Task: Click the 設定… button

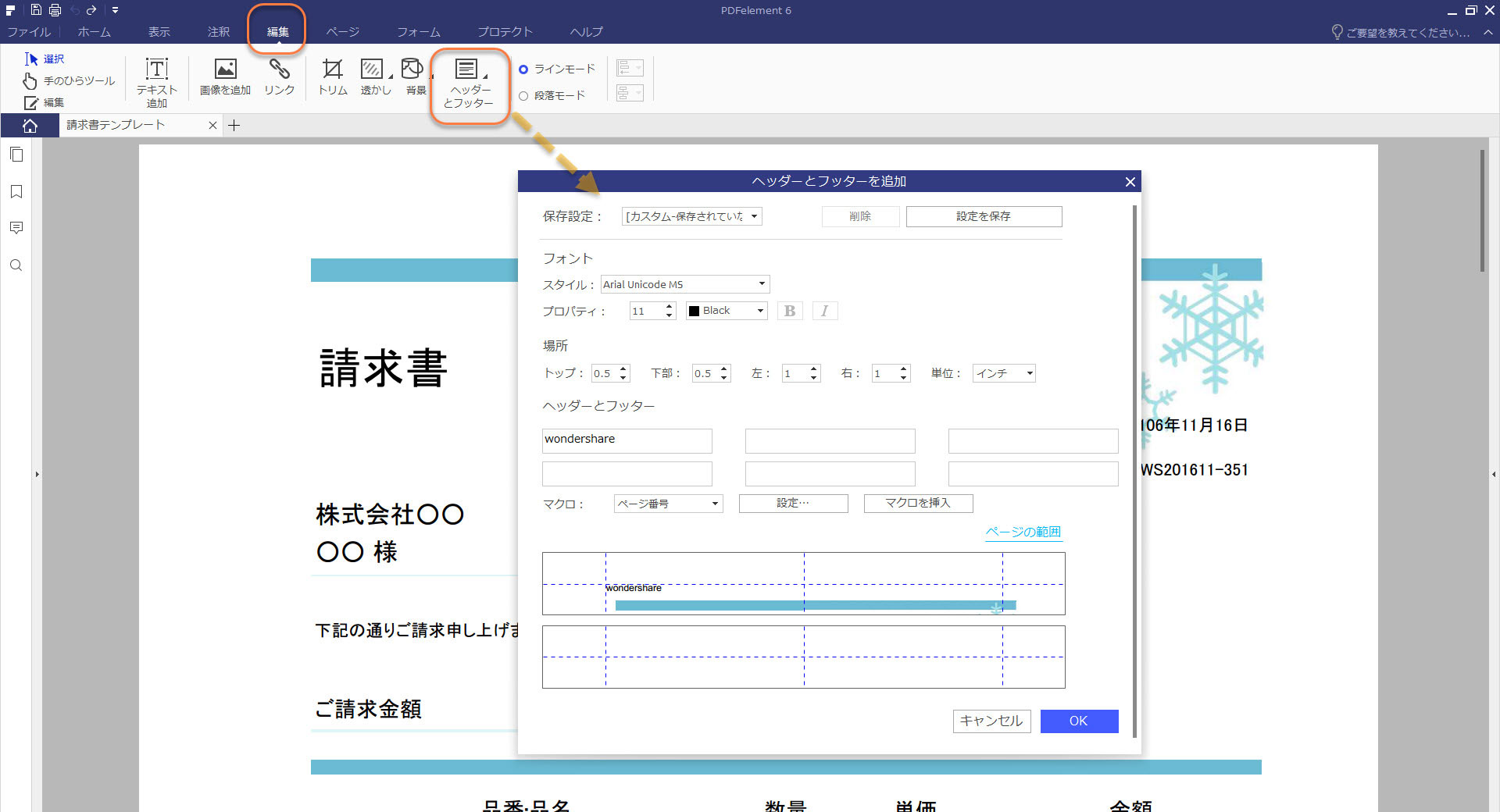Action: (793, 504)
